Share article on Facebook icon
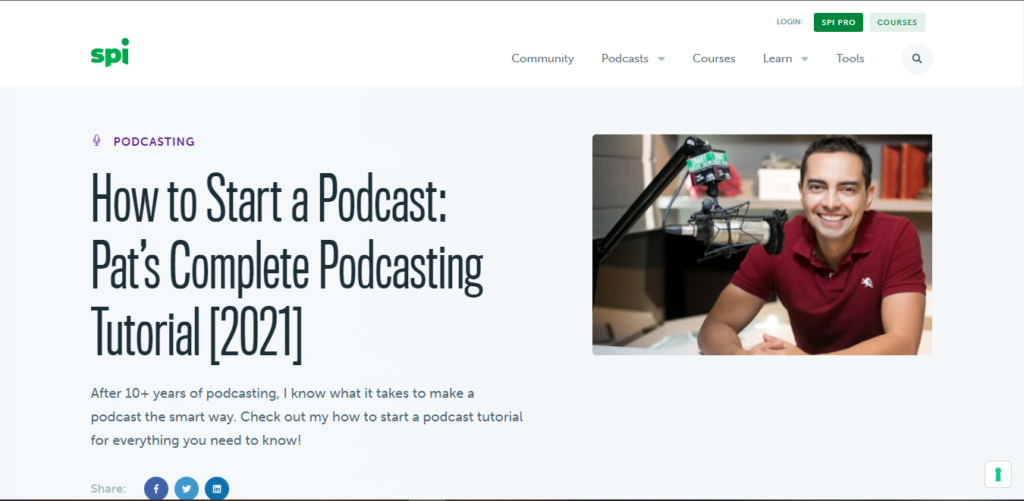 (x=156, y=489)
